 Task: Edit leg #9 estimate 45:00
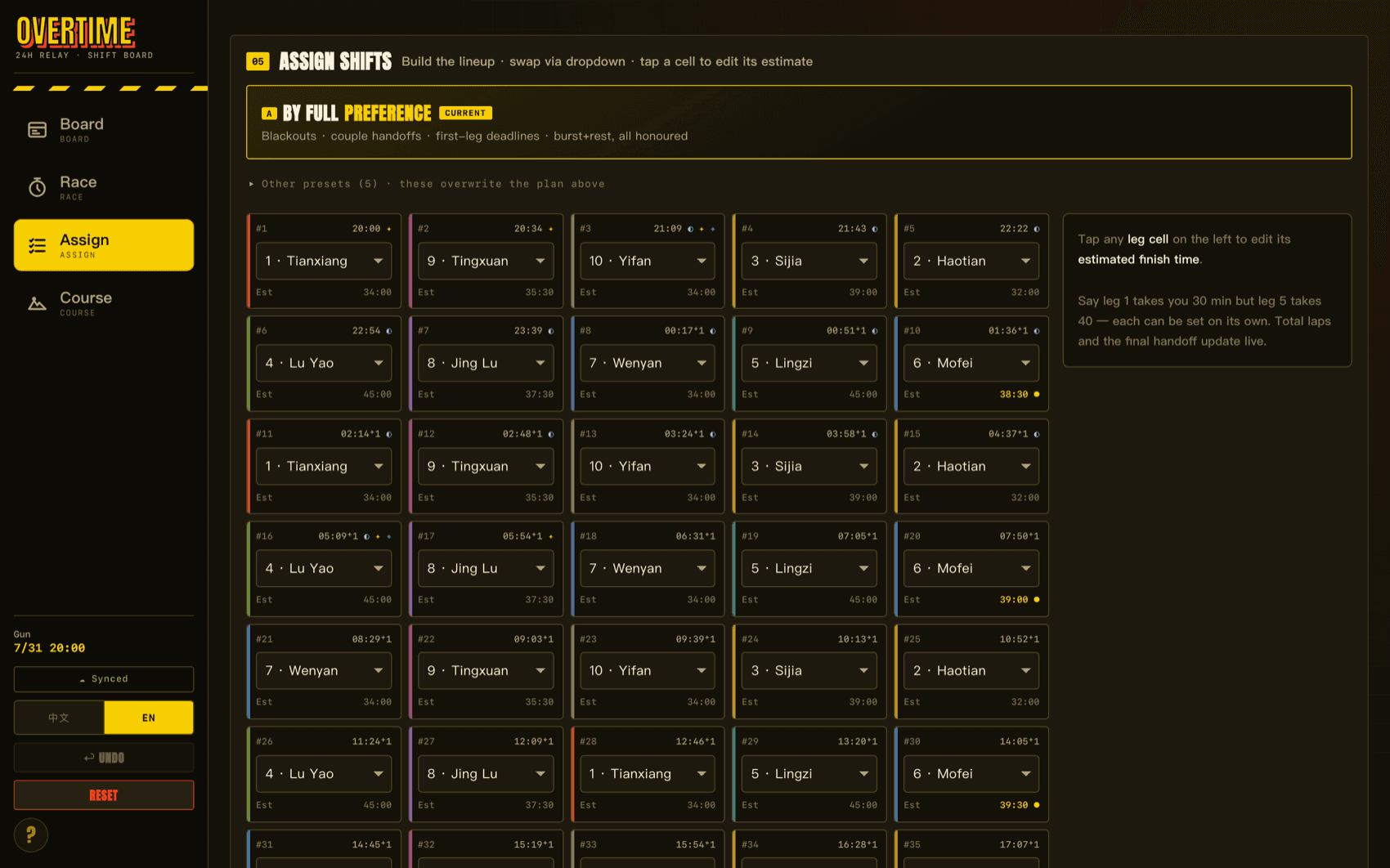(863, 394)
